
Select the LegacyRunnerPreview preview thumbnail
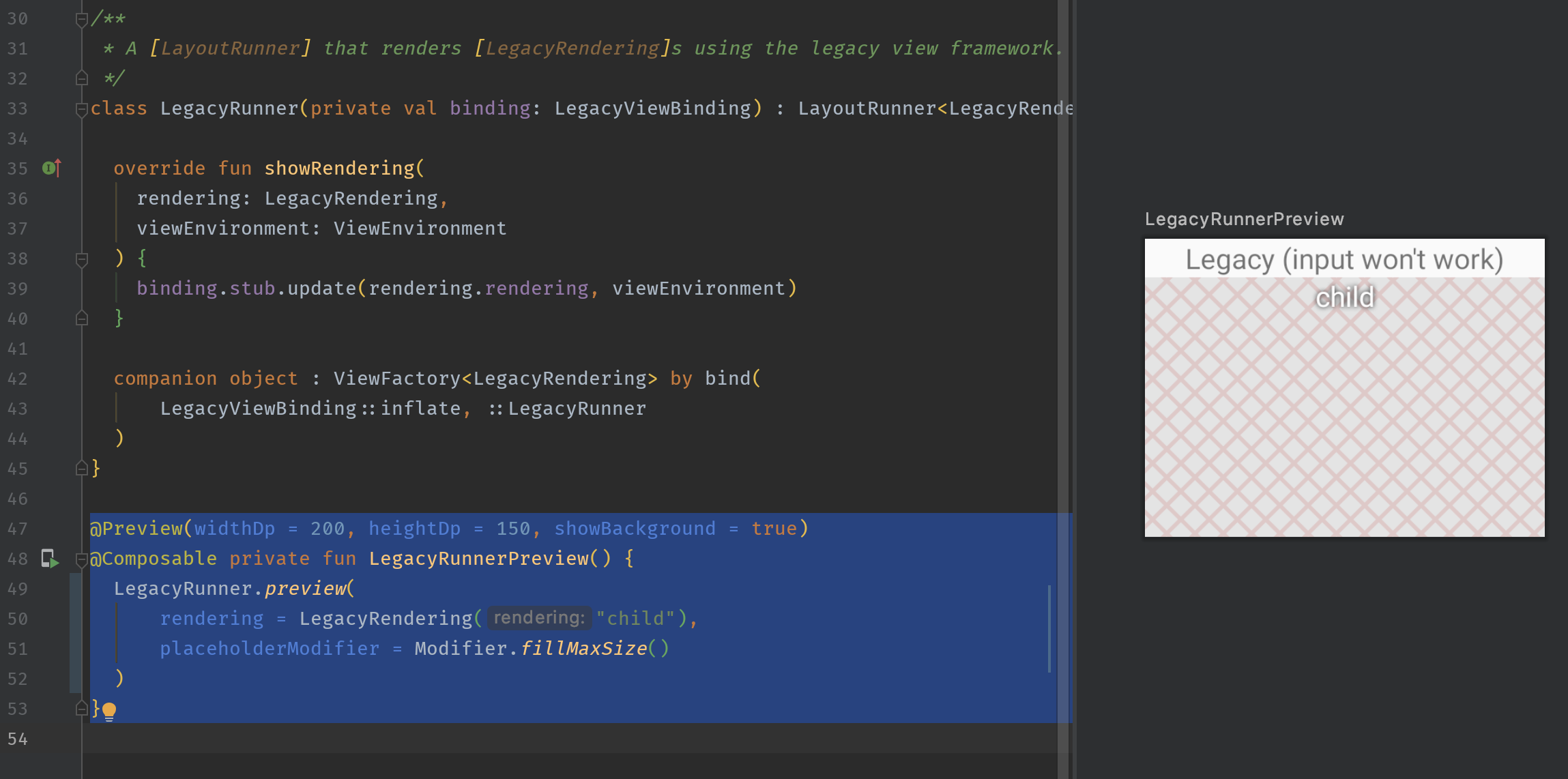[1344, 409]
